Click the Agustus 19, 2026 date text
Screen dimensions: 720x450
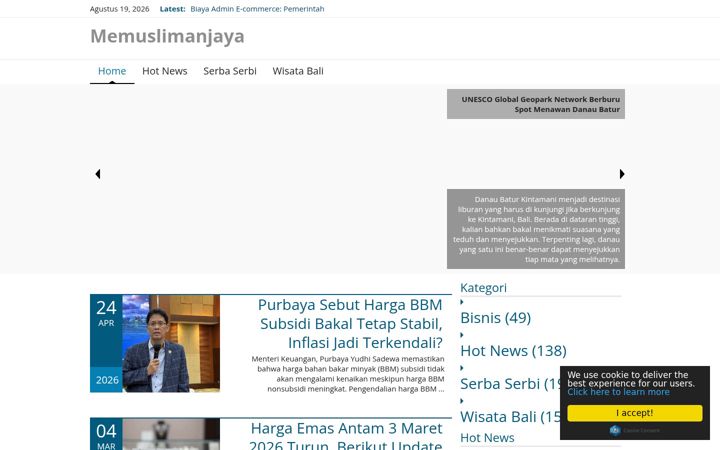click(119, 9)
